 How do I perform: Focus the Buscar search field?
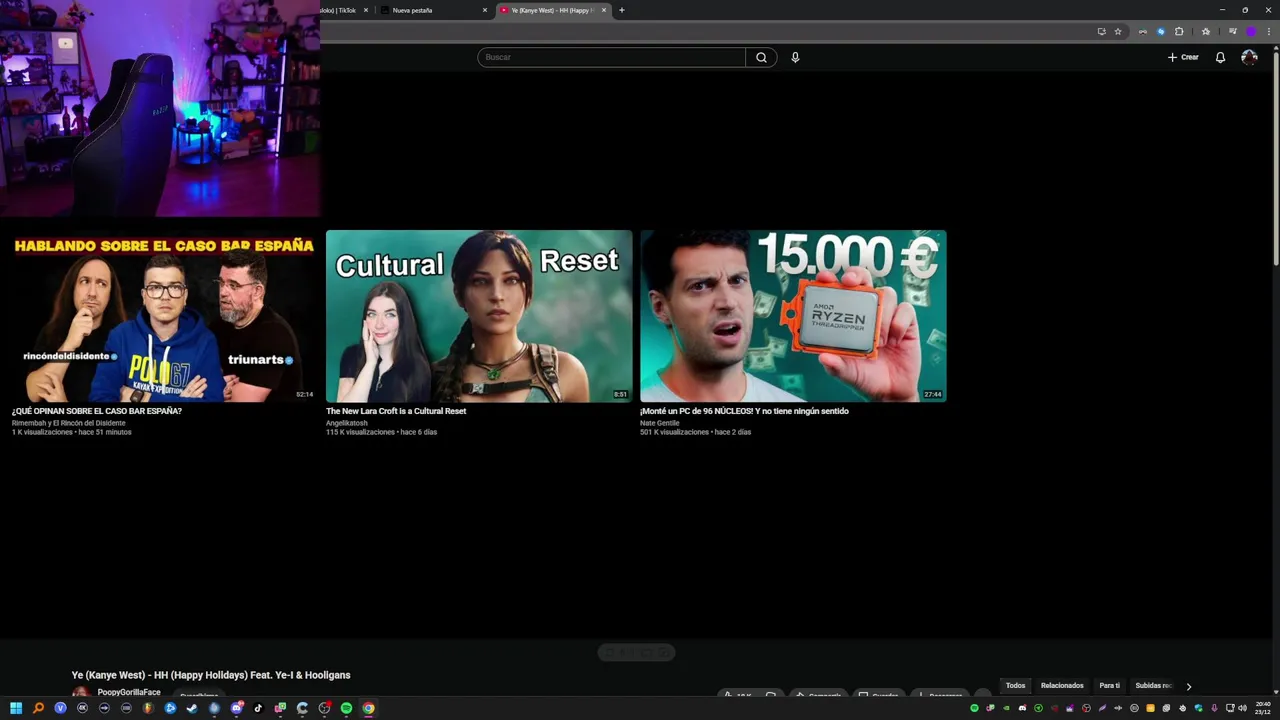(611, 57)
